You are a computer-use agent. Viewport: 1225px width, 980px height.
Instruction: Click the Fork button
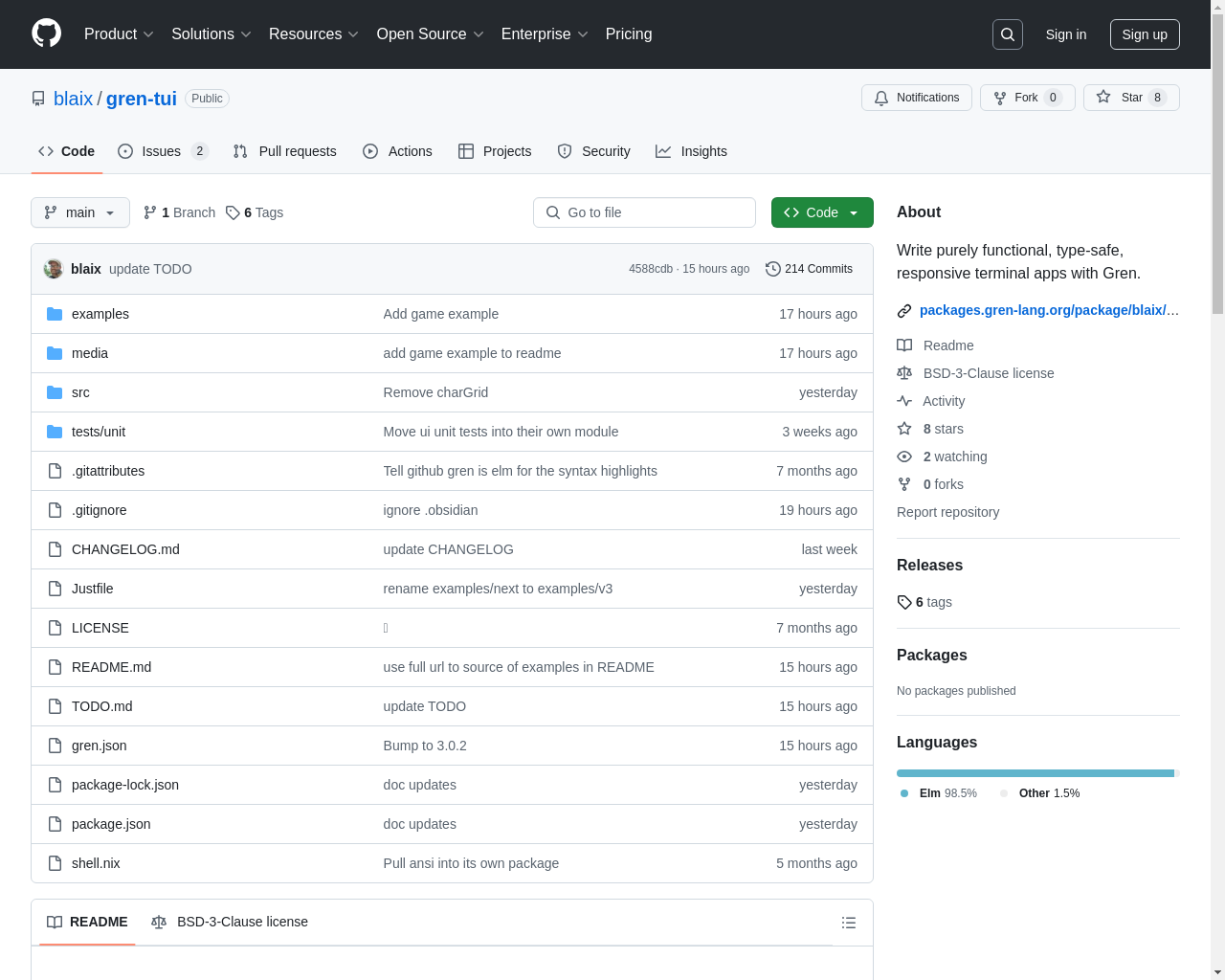[x=1028, y=98]
